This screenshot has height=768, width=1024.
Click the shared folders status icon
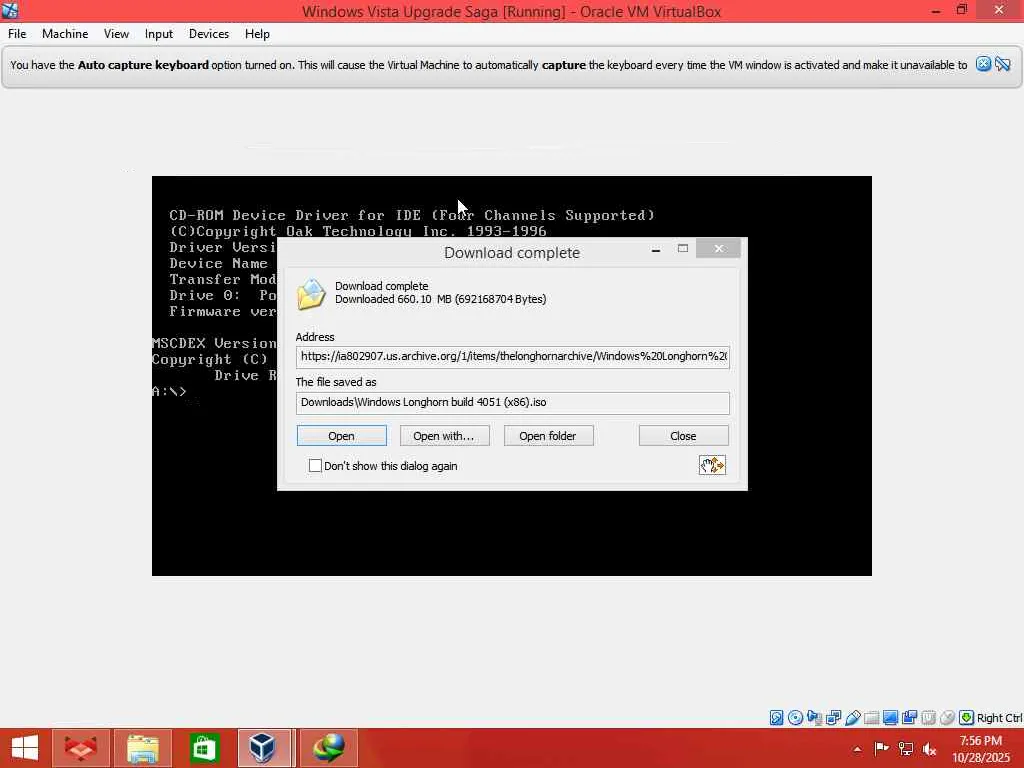(x=871, y=718)
